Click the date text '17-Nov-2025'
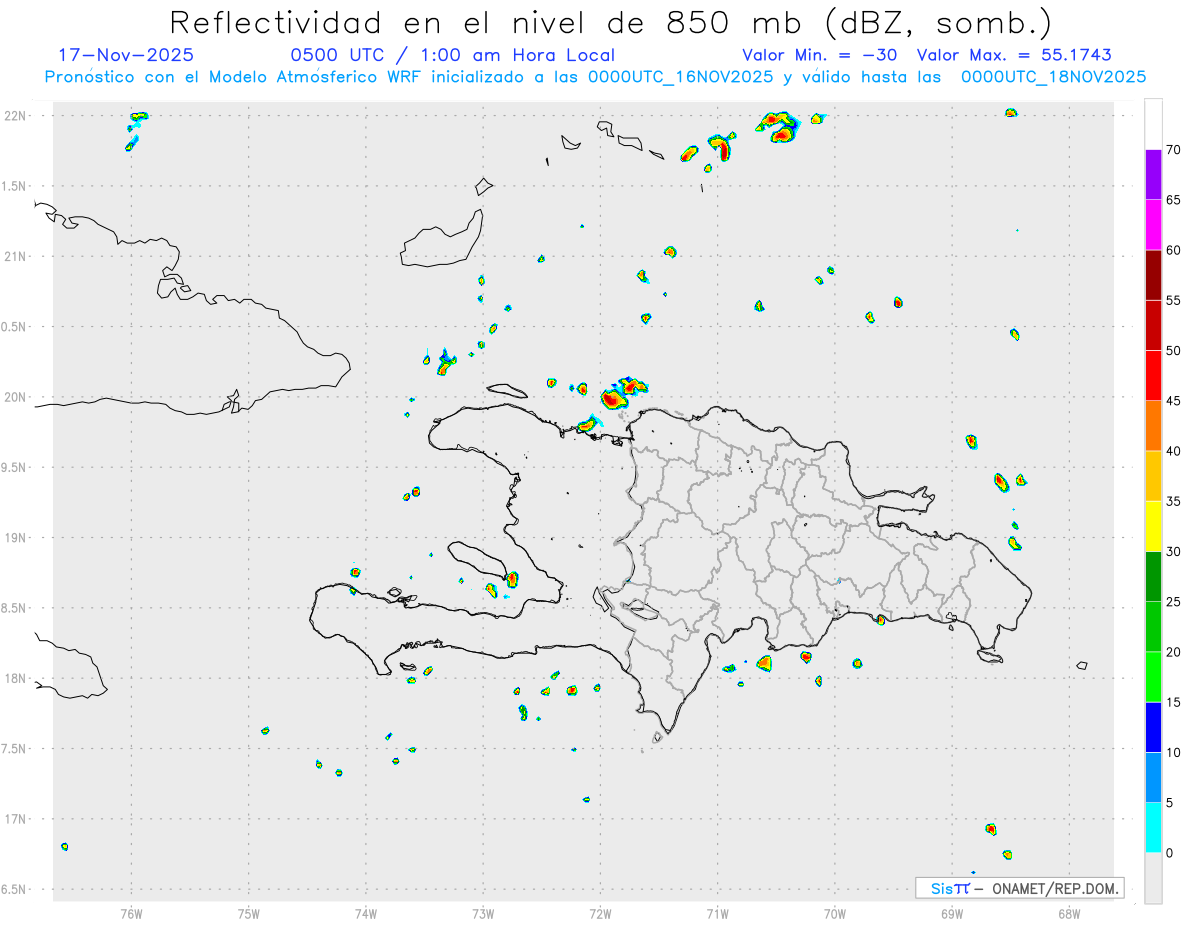 [x=126, y=55]
